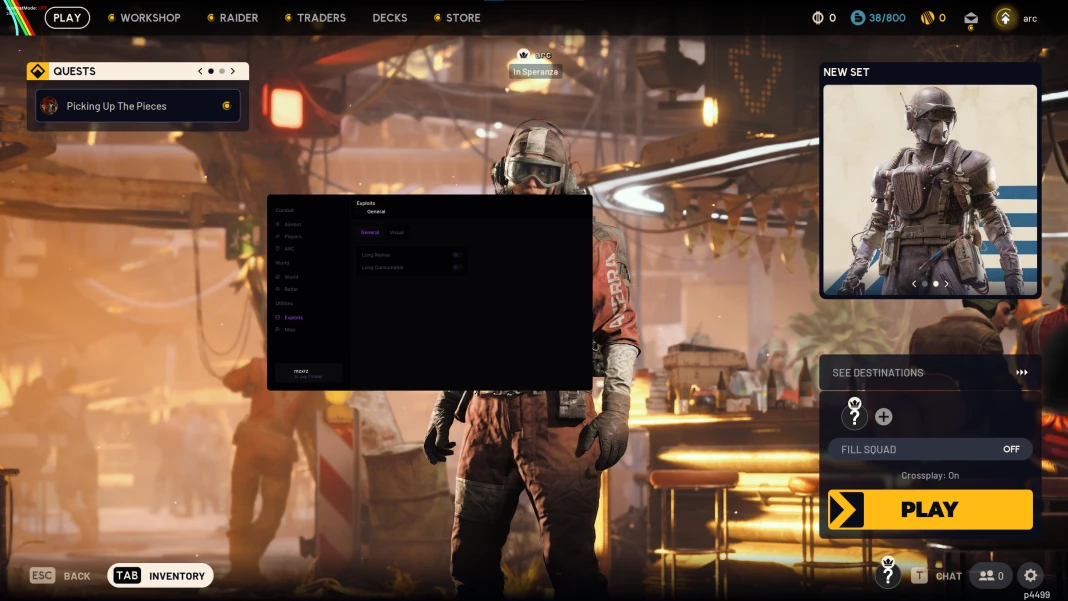The height and width of the screenshot is (601, 1068).
Task: Open the friends list icon
Action: (x=991, y=576)
